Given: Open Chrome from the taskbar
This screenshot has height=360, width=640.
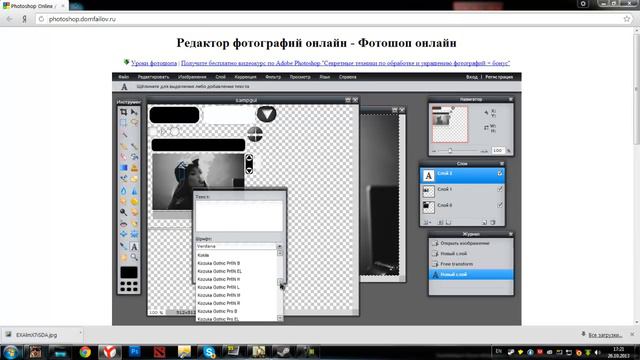Looking at the screenshot, I should 85,352.
